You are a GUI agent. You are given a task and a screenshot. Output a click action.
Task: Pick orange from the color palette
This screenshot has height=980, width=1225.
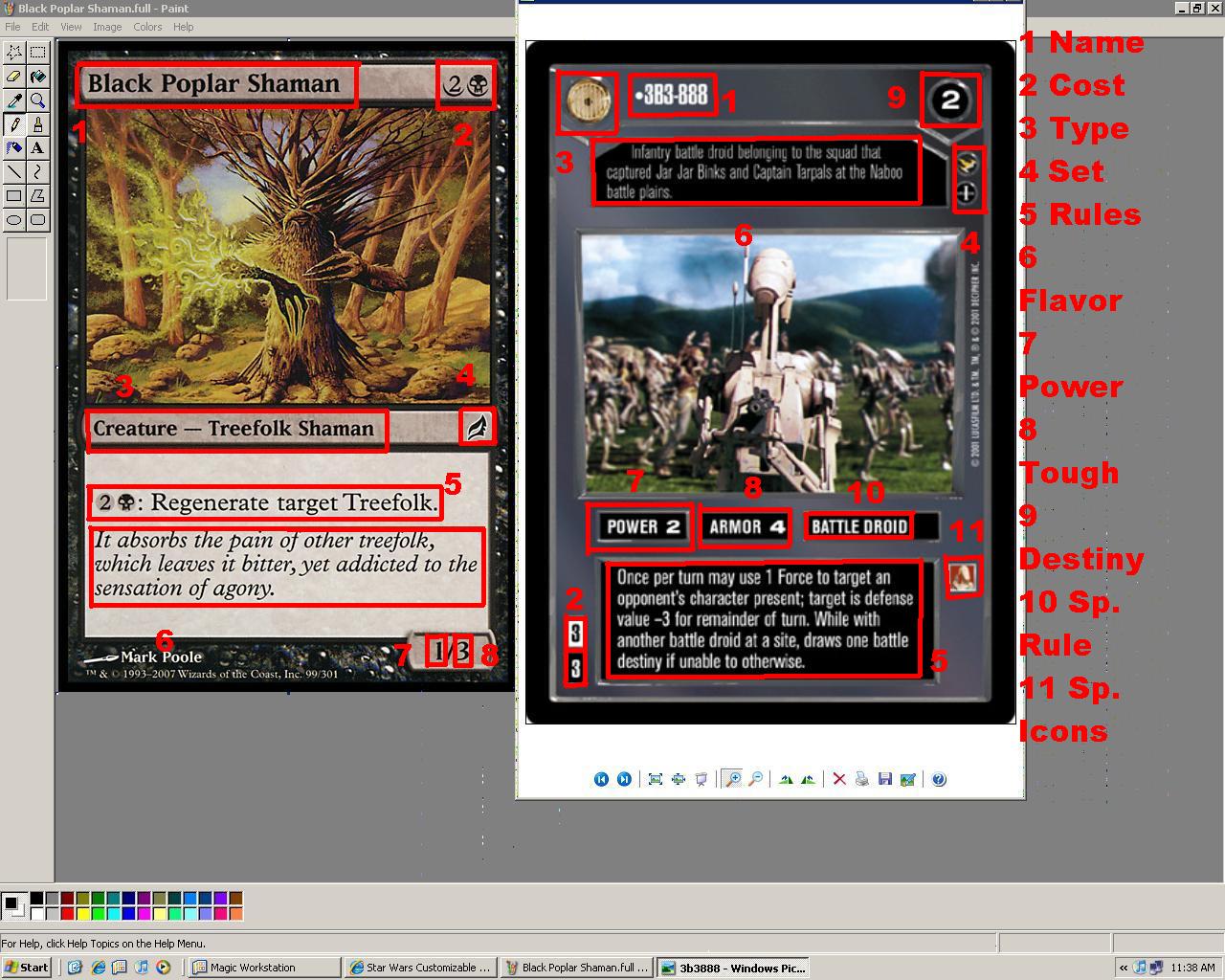(235, 913)
